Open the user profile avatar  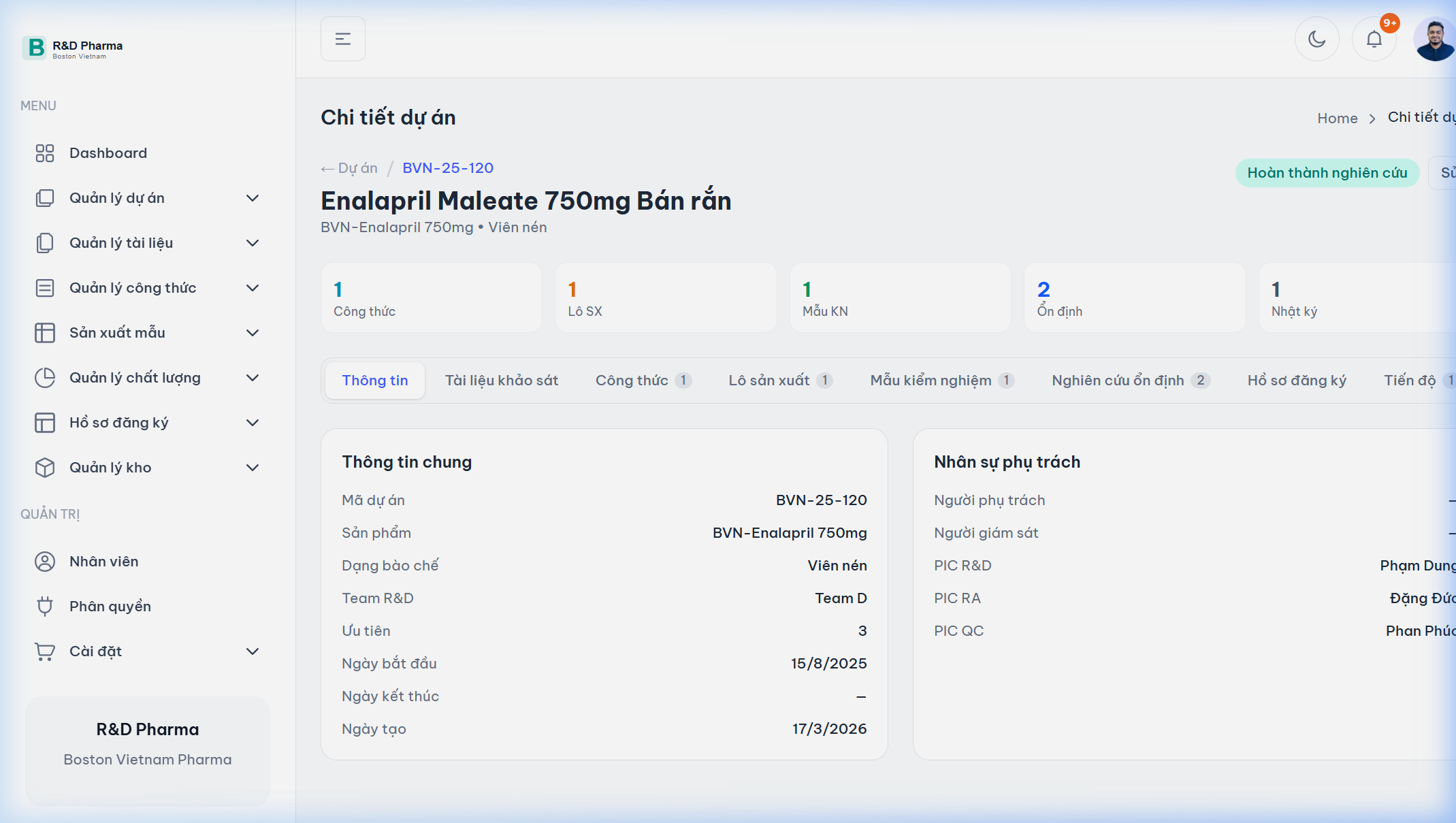pyautogui.click(x=1434, y=39)
